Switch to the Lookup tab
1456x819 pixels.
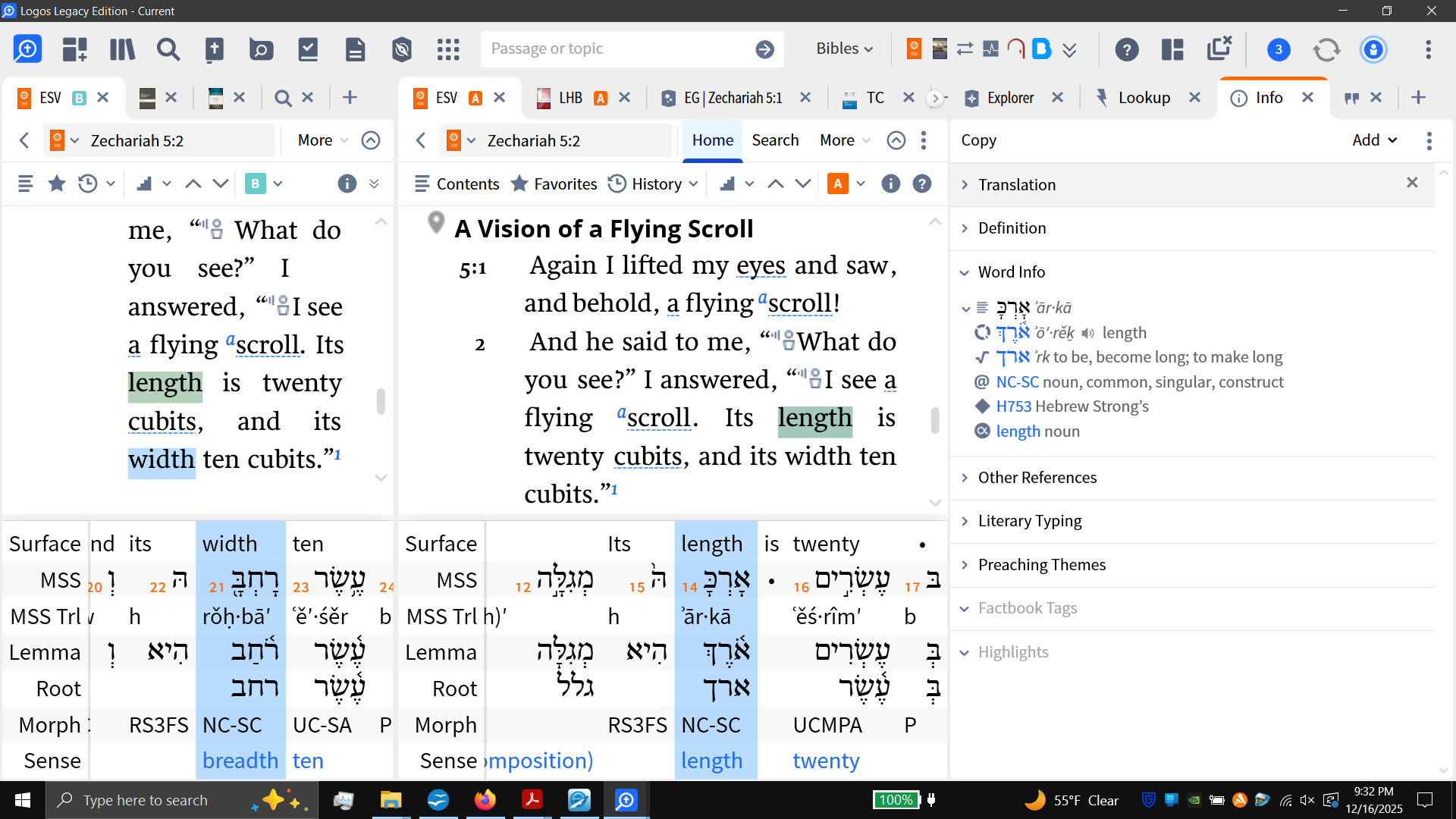pos(1144,98)
